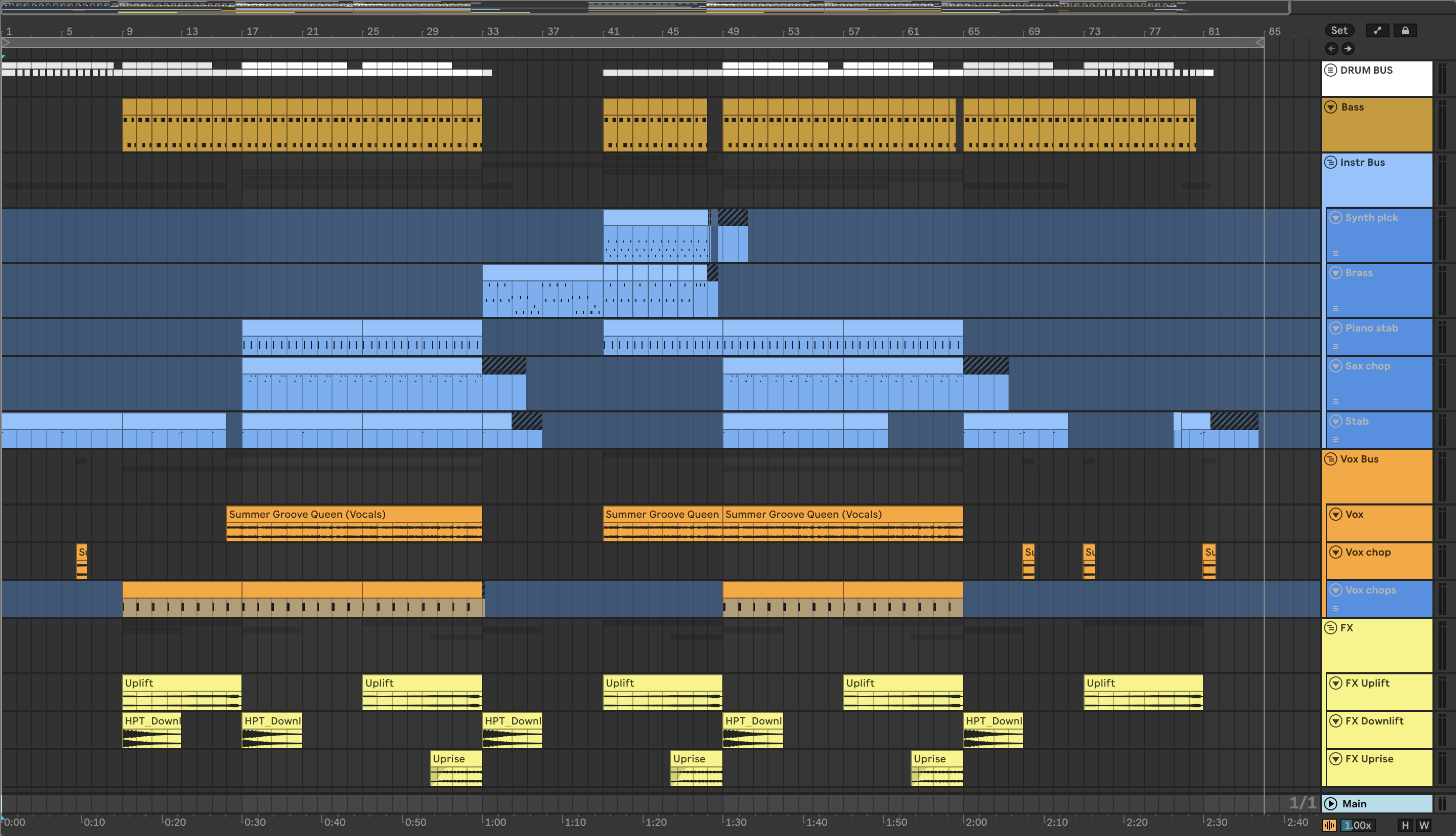Fold the Vox Bus group icon
This screenshot has height=836, width=1456.
point(1330,459)
